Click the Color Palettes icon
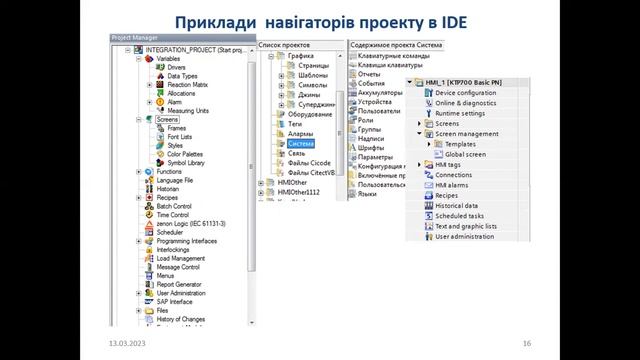640x360 pixels. pos(160,154)
